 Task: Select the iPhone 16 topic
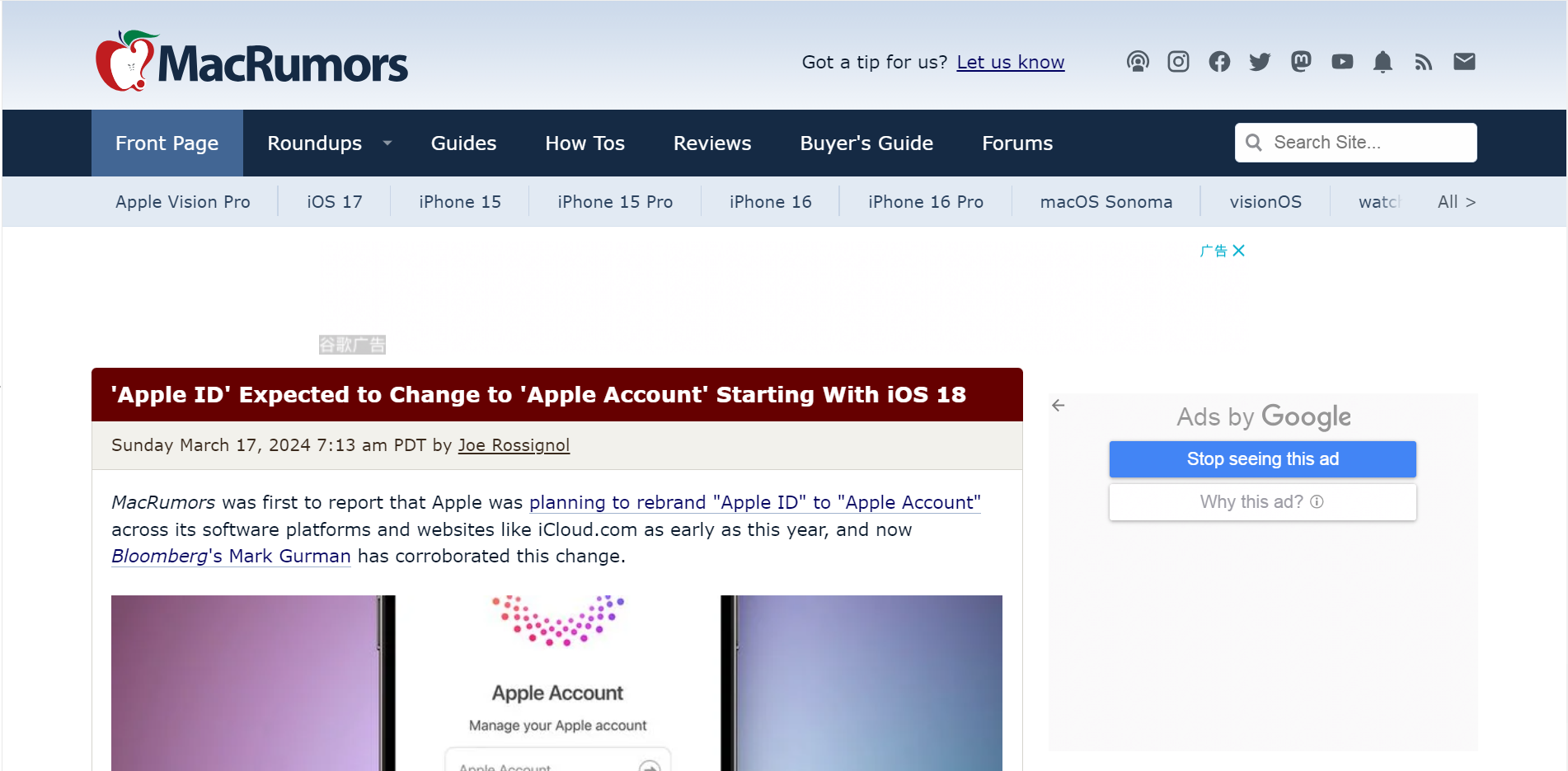tap(770, 202)
